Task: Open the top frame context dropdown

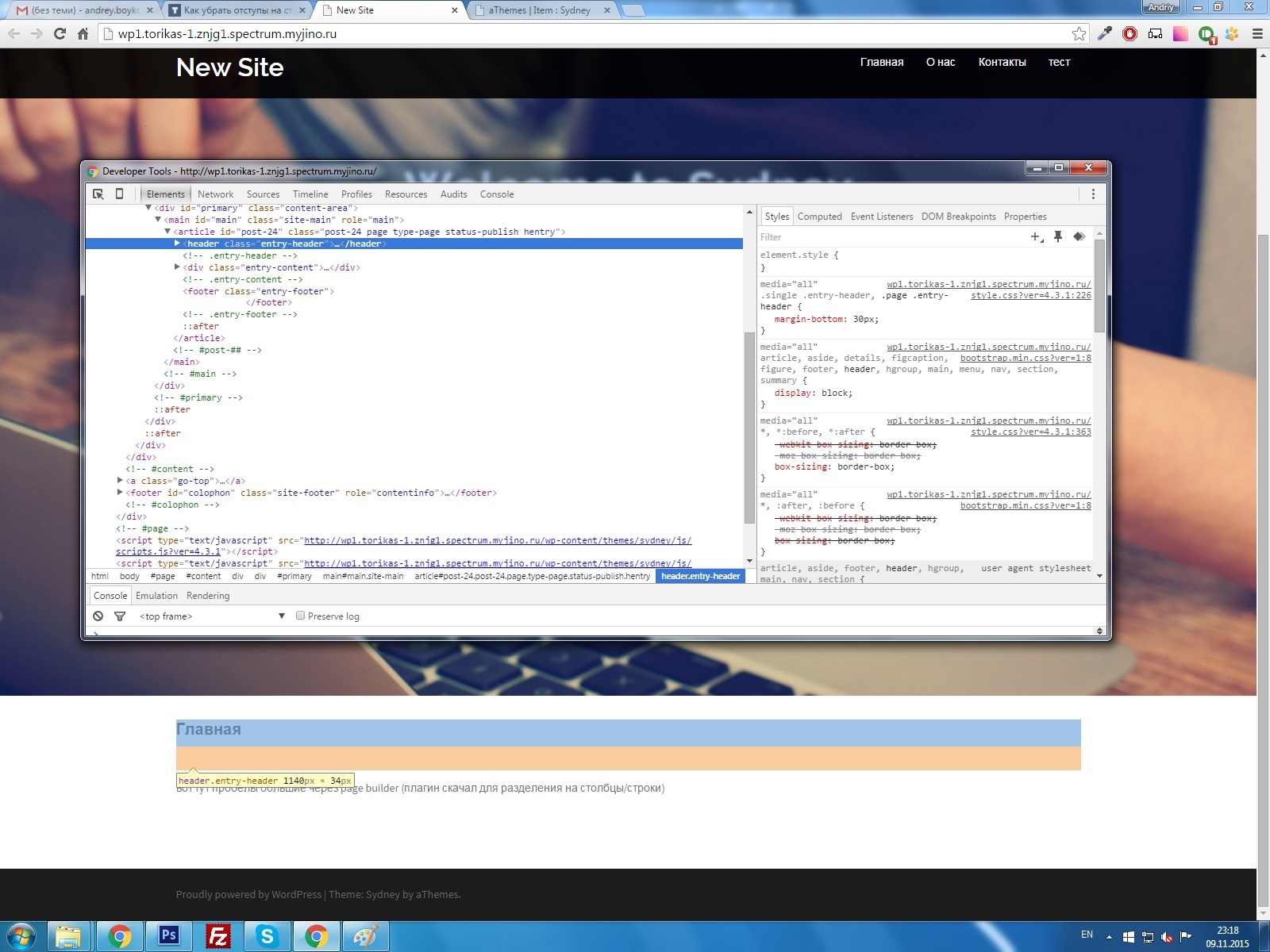Action: point(210,616)
